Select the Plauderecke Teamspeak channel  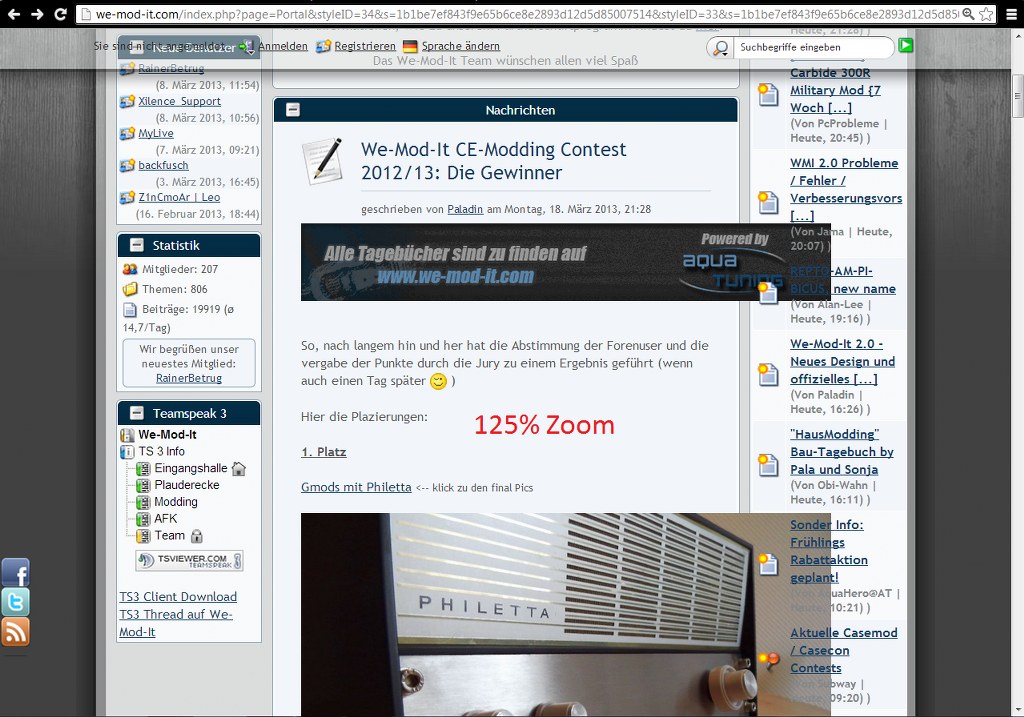(x=186, y=485)
